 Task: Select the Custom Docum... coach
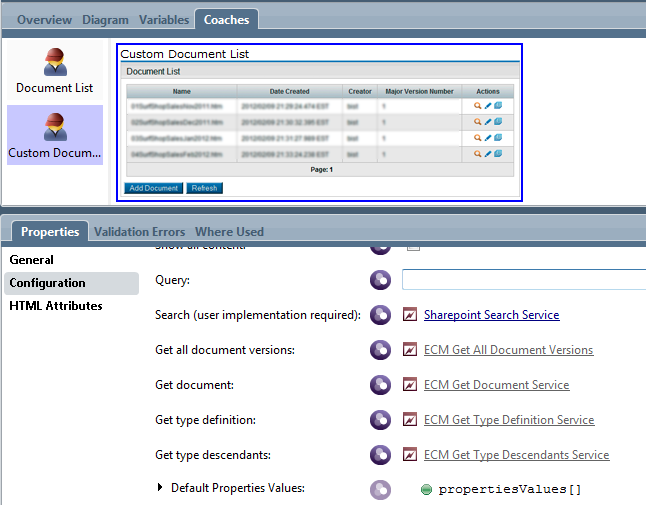55,135
